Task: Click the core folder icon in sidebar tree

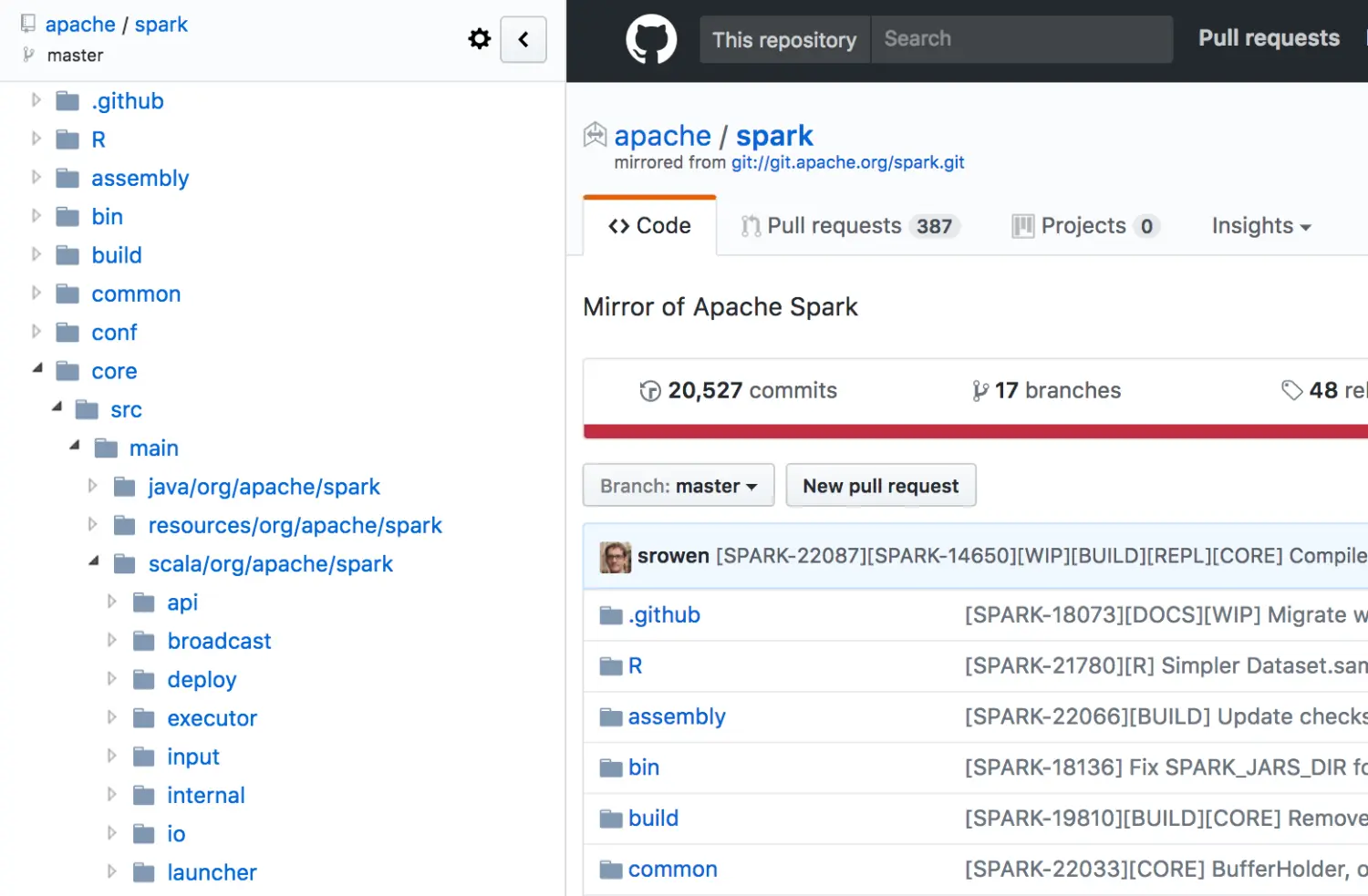Action: [67, 371]
